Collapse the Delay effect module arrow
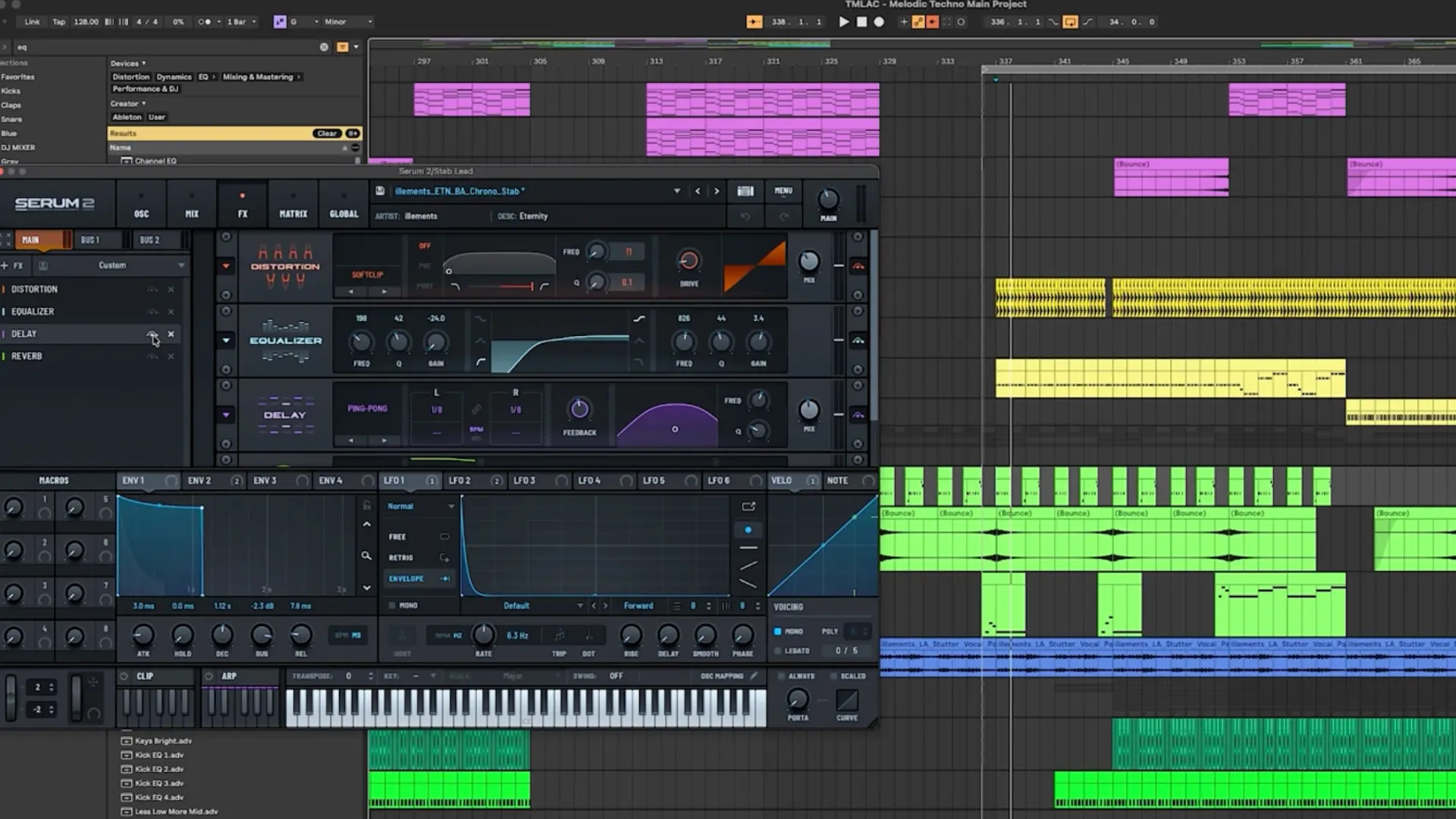 pos(226,415)
